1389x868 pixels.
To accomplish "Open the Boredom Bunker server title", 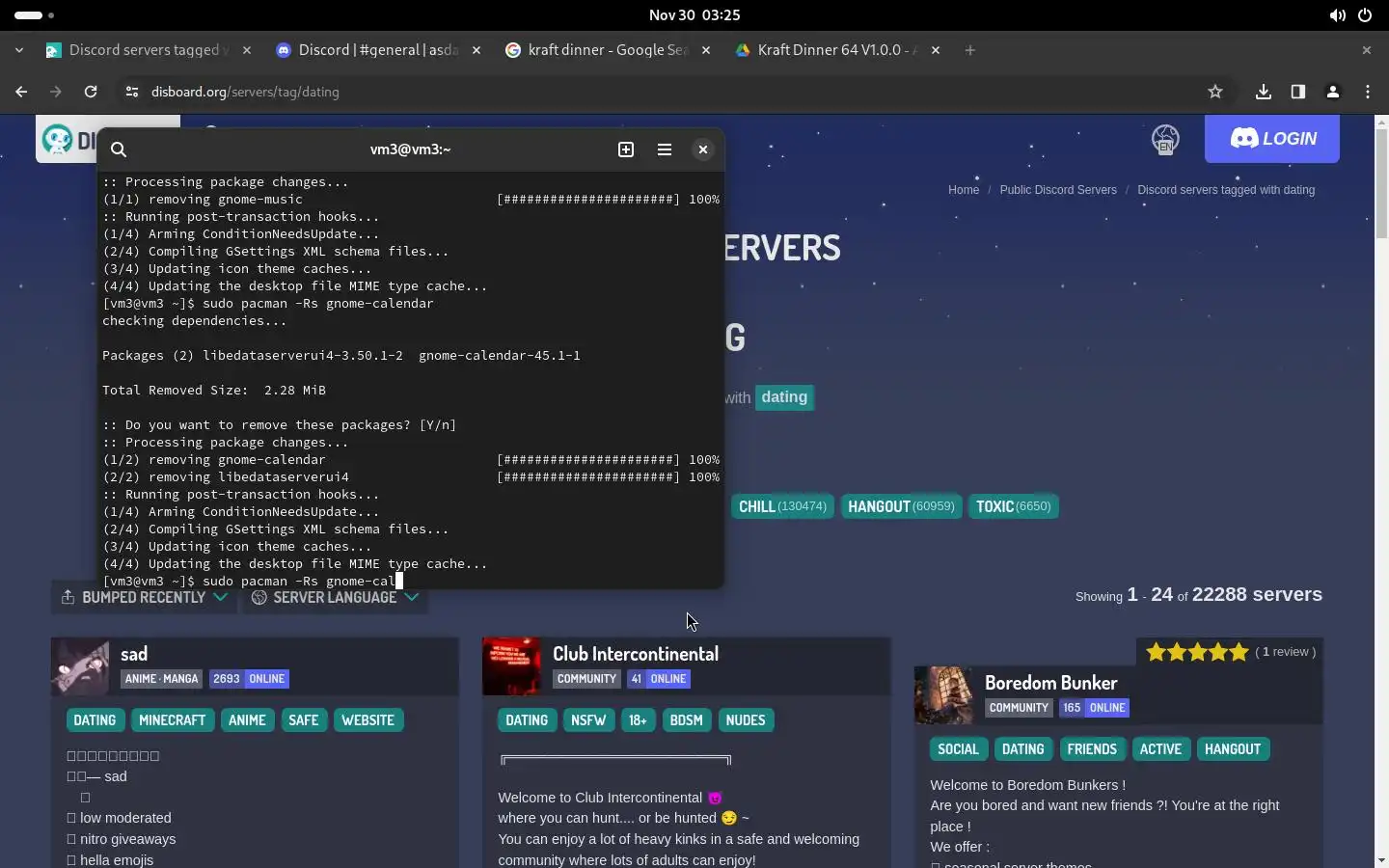I will [1051, 683].
